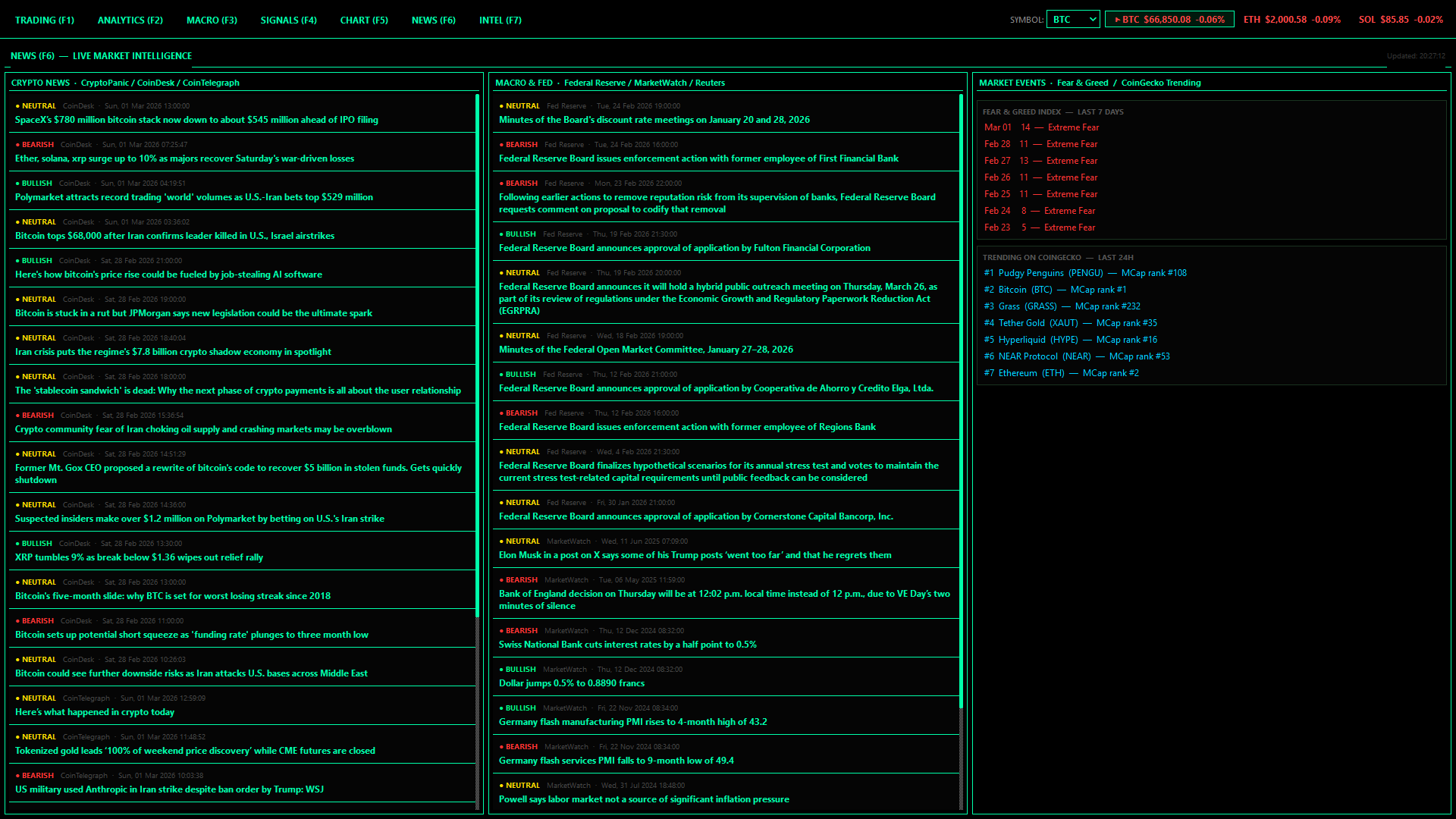
Task: Open Fulton Financial Corporation approval headline
Action: (x=684, y=248)
